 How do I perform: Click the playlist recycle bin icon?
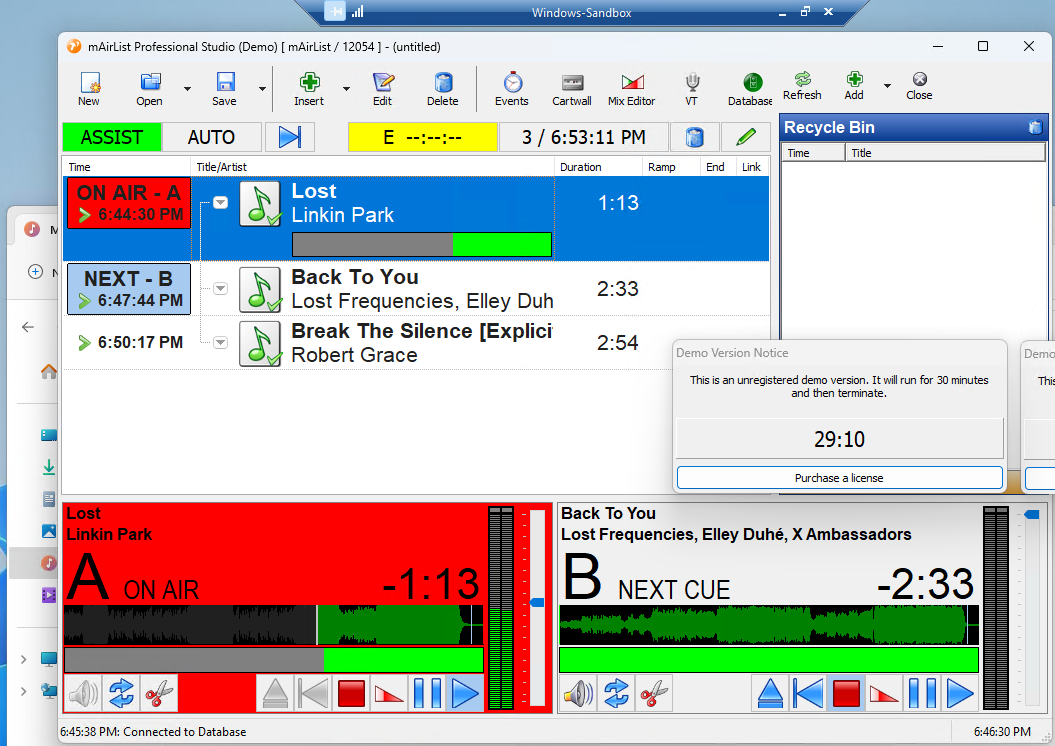694,137
